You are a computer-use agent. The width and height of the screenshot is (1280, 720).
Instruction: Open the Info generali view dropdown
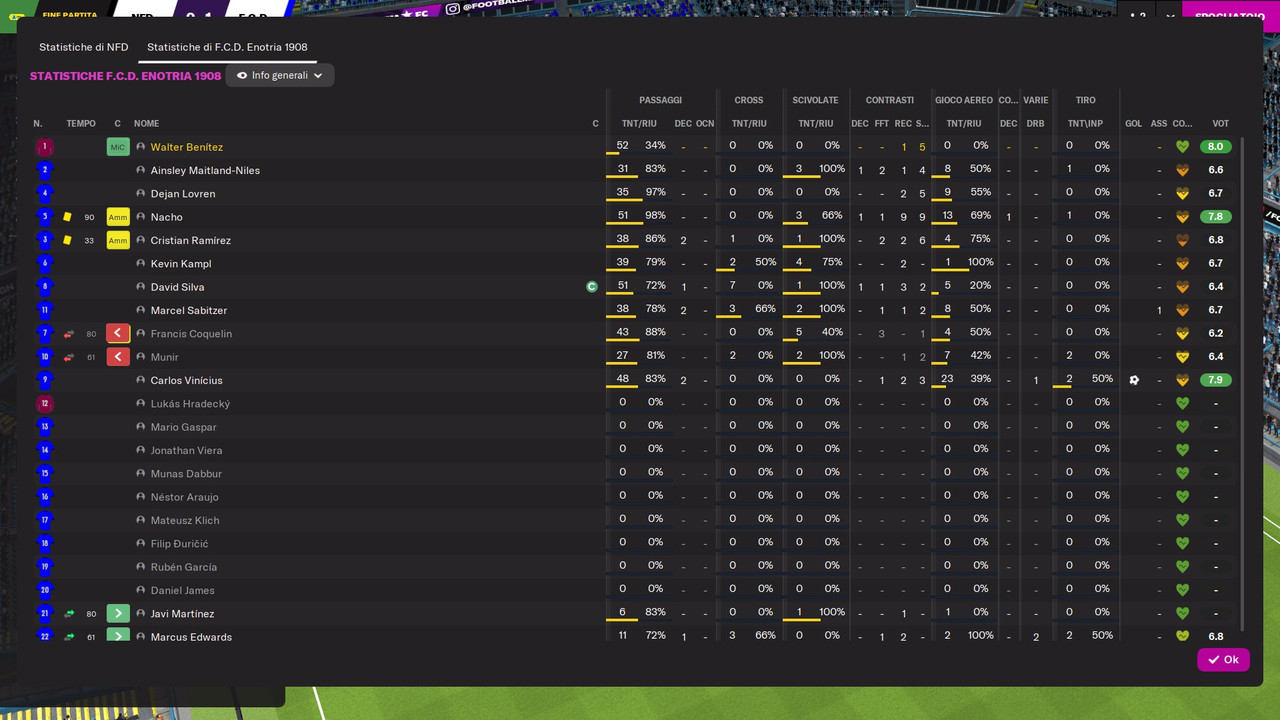(280, 75)
